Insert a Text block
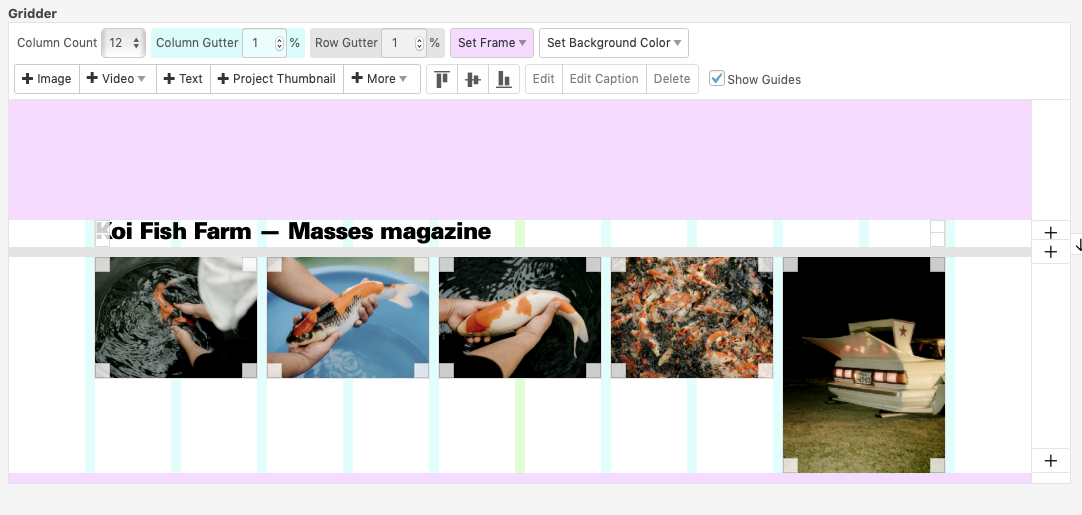Viewport: 1082px width, 515px height. 183,79
